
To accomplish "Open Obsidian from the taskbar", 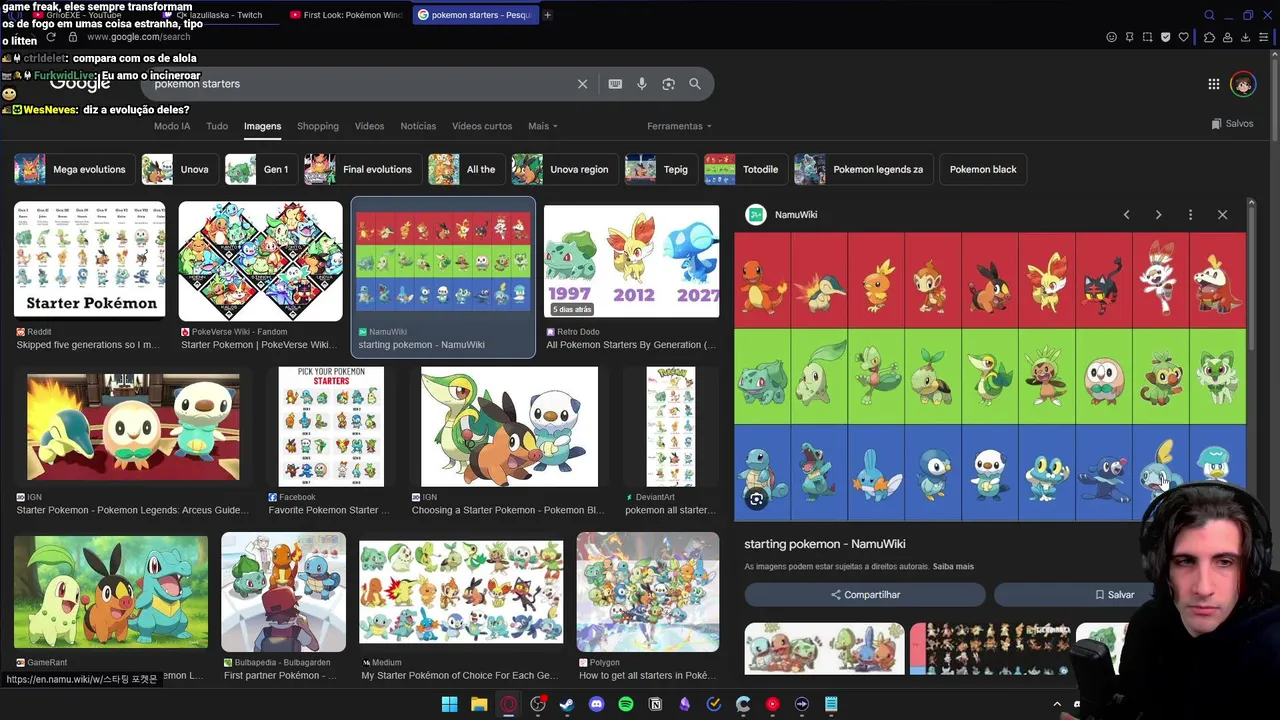I will 685,704.
